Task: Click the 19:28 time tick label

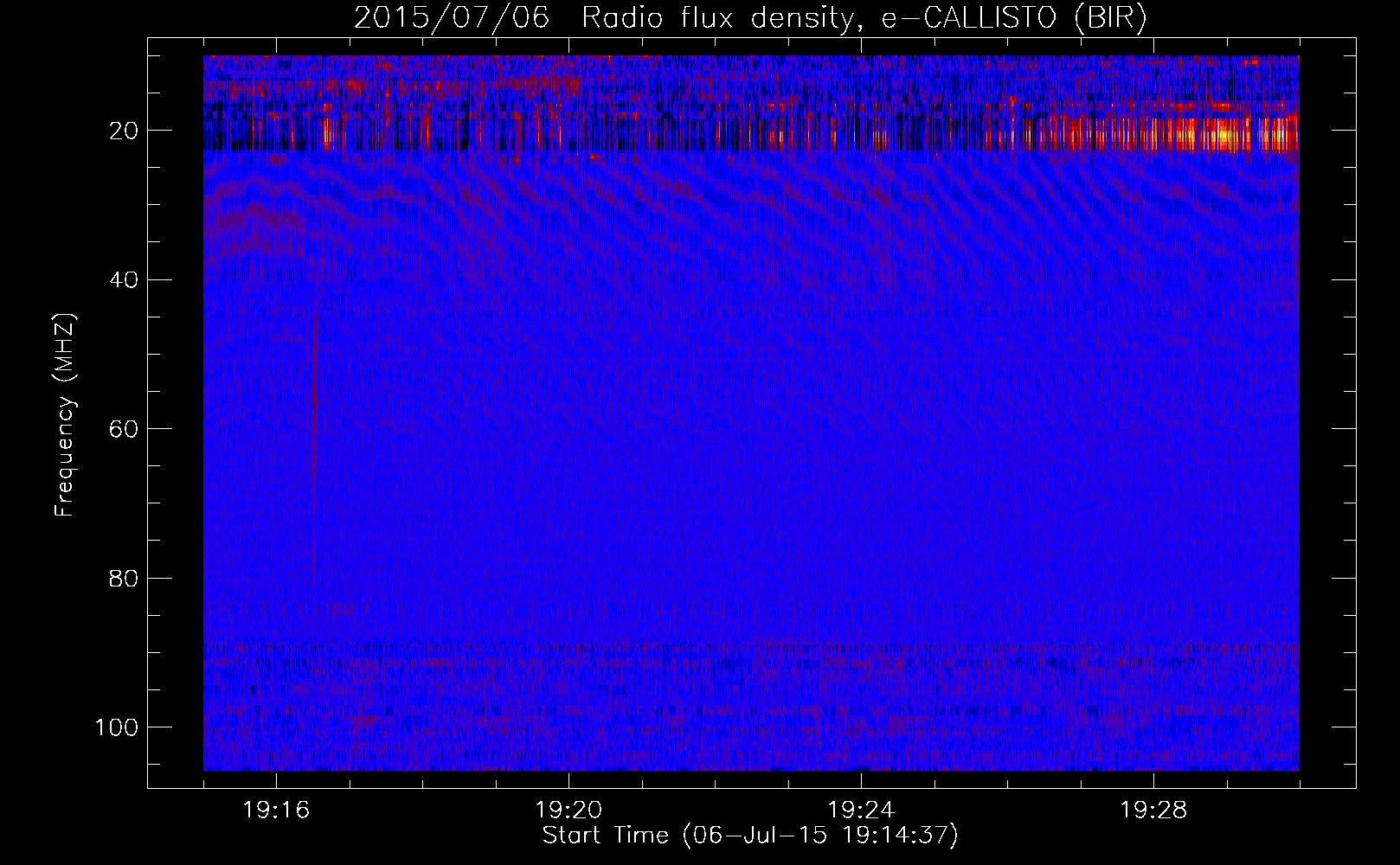Action: [1153, 811]
